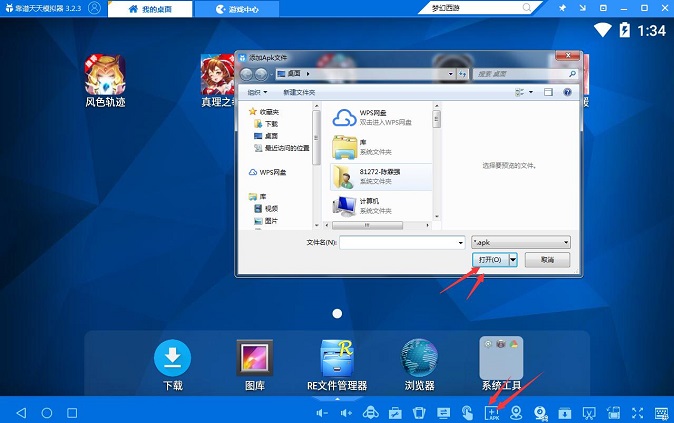
Task: Click the 取消 button
Action: pos(547,260)
